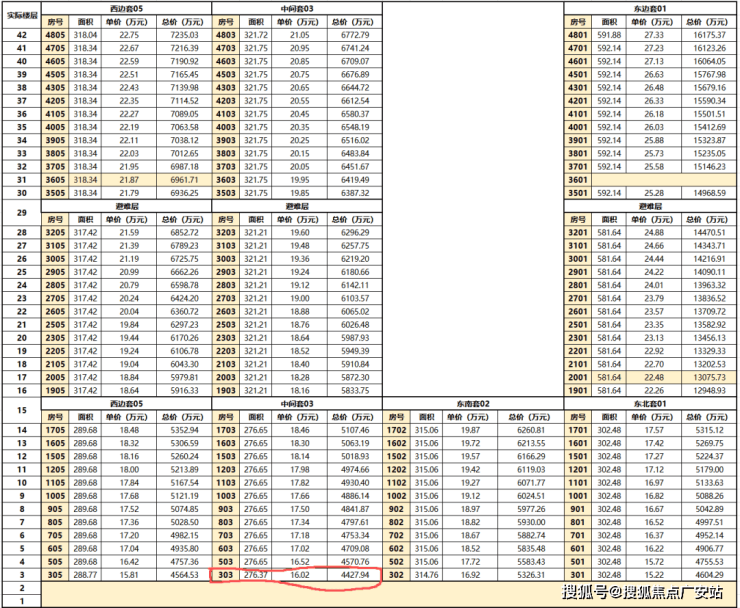Select room number 303 cell
This screenshot has height=608, width=740.
[x=226, y=575]
